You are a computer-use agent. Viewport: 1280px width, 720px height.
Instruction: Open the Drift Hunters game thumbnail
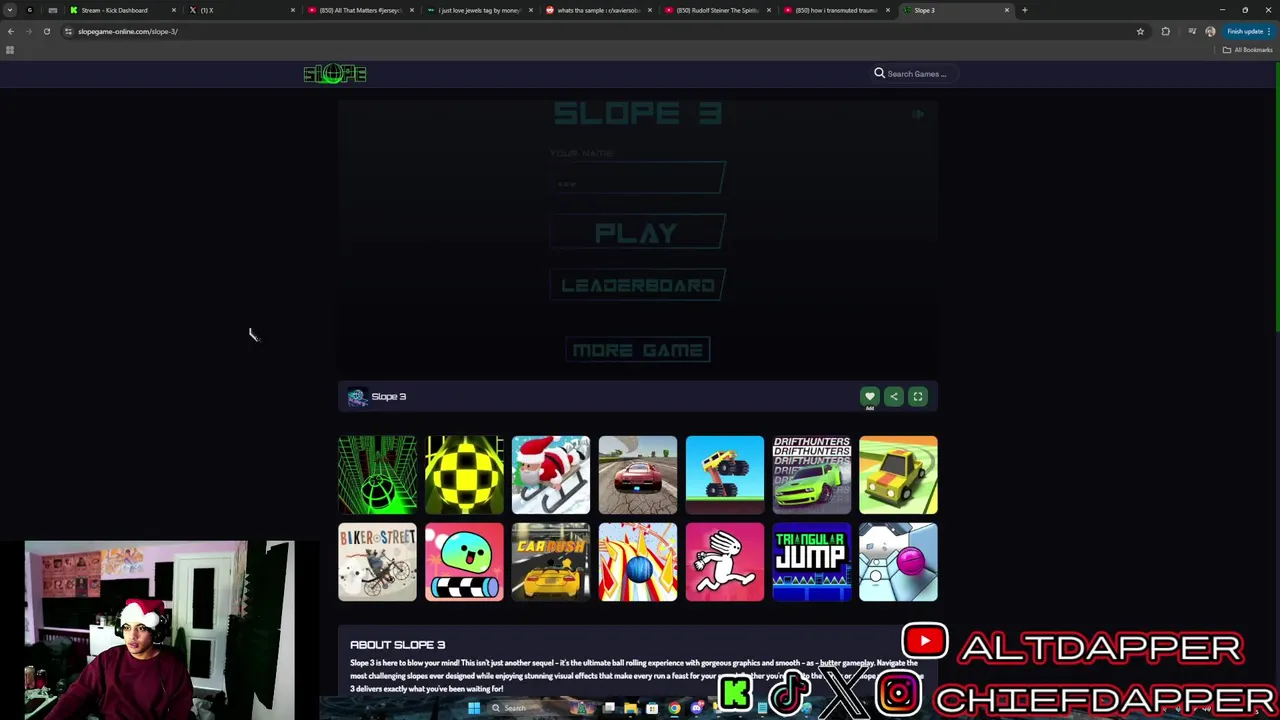tap(812, 475)
